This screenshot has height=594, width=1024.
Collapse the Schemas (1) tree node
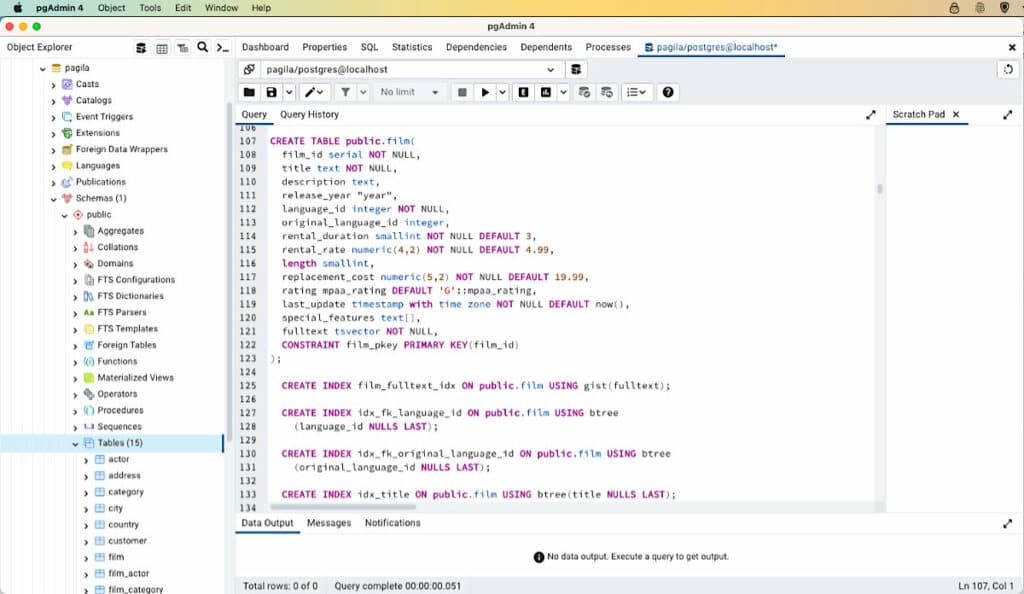click(55, 198)
